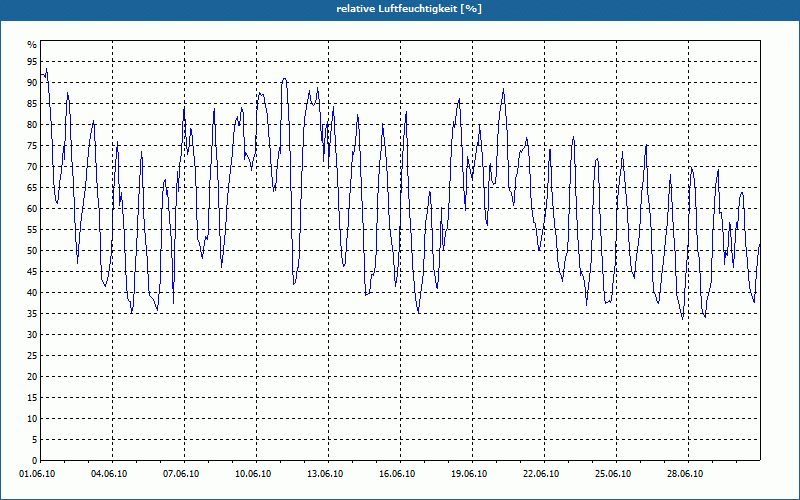Image resolution: width=800 pixels, height=500 pixels.
Task: Select the y-axis value 0
Action: tap(35, 460)
